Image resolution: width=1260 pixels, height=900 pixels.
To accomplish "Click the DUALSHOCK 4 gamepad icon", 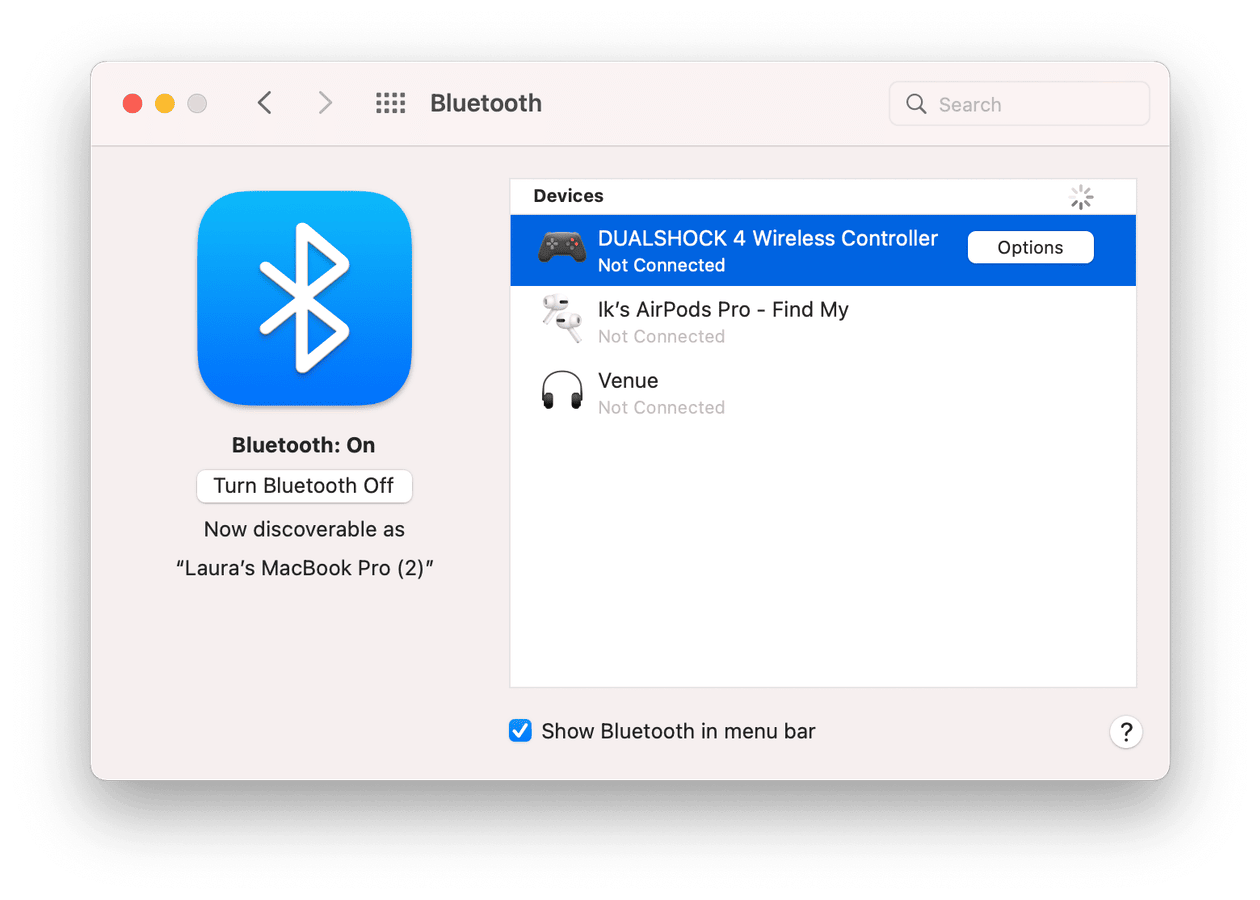I will [x=562, y=246].
